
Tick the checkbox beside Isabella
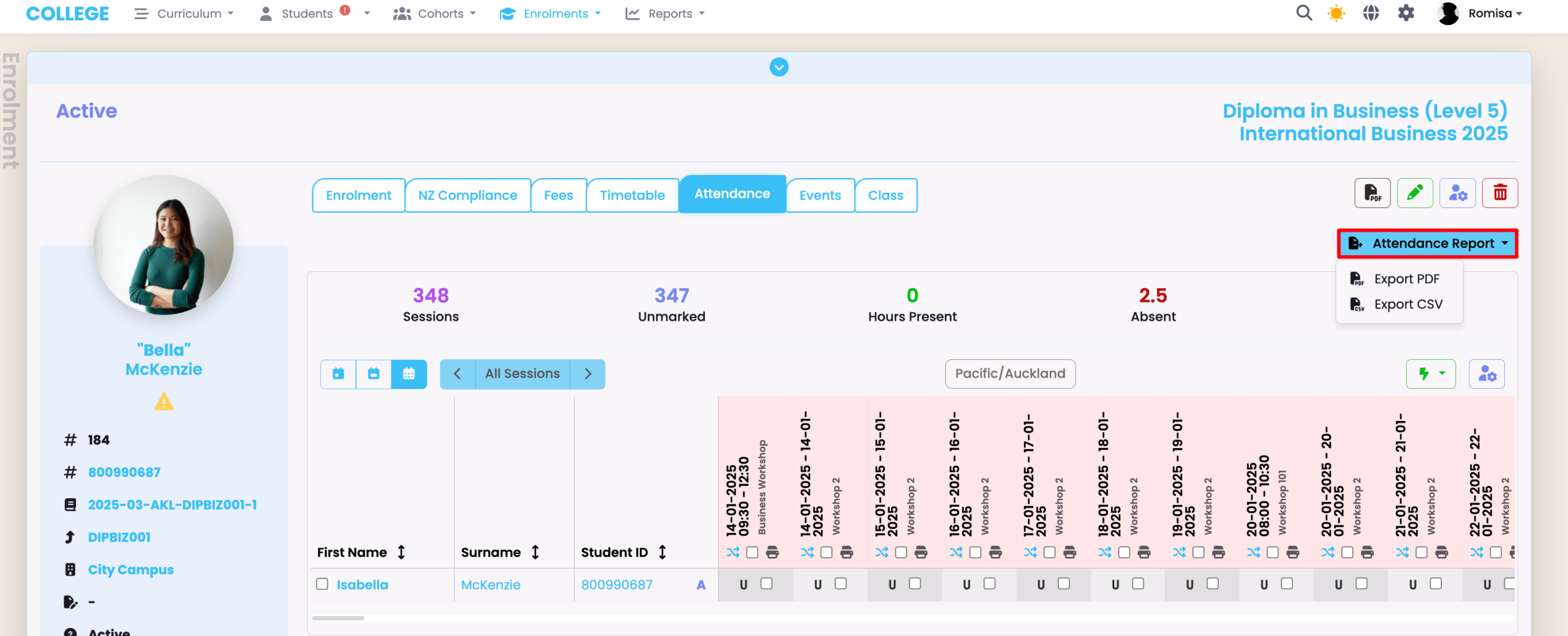tap(322, 584)
